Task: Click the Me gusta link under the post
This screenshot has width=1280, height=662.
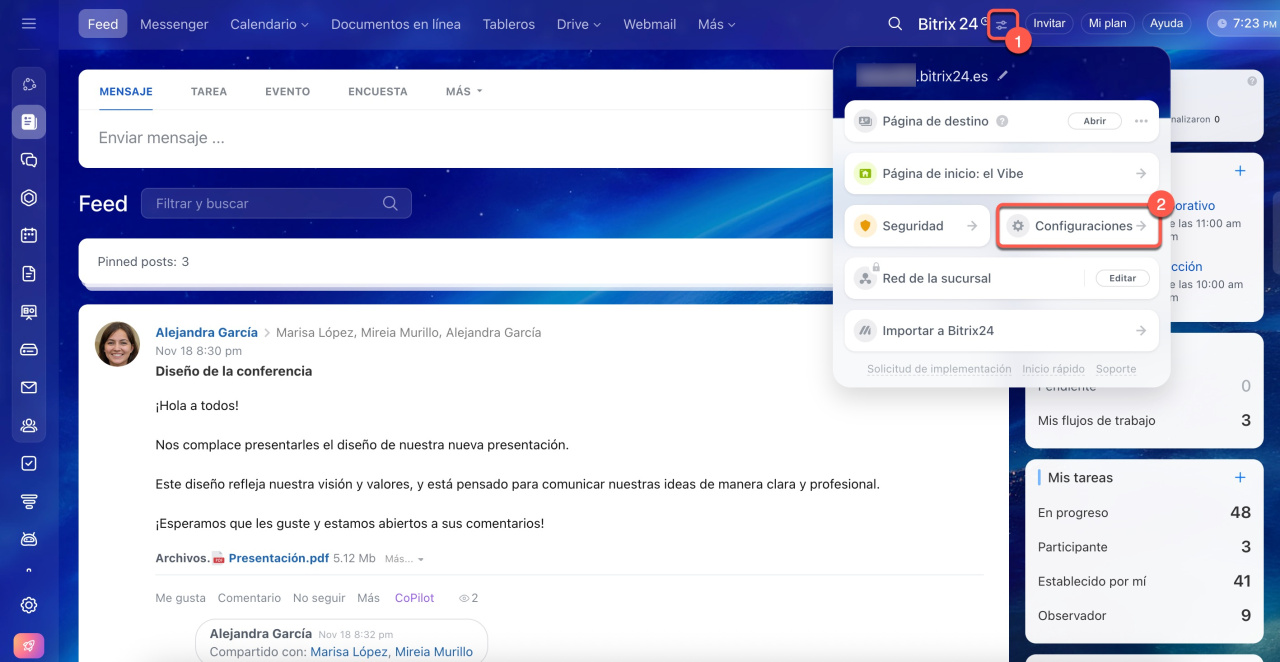Action: [180, 598]
